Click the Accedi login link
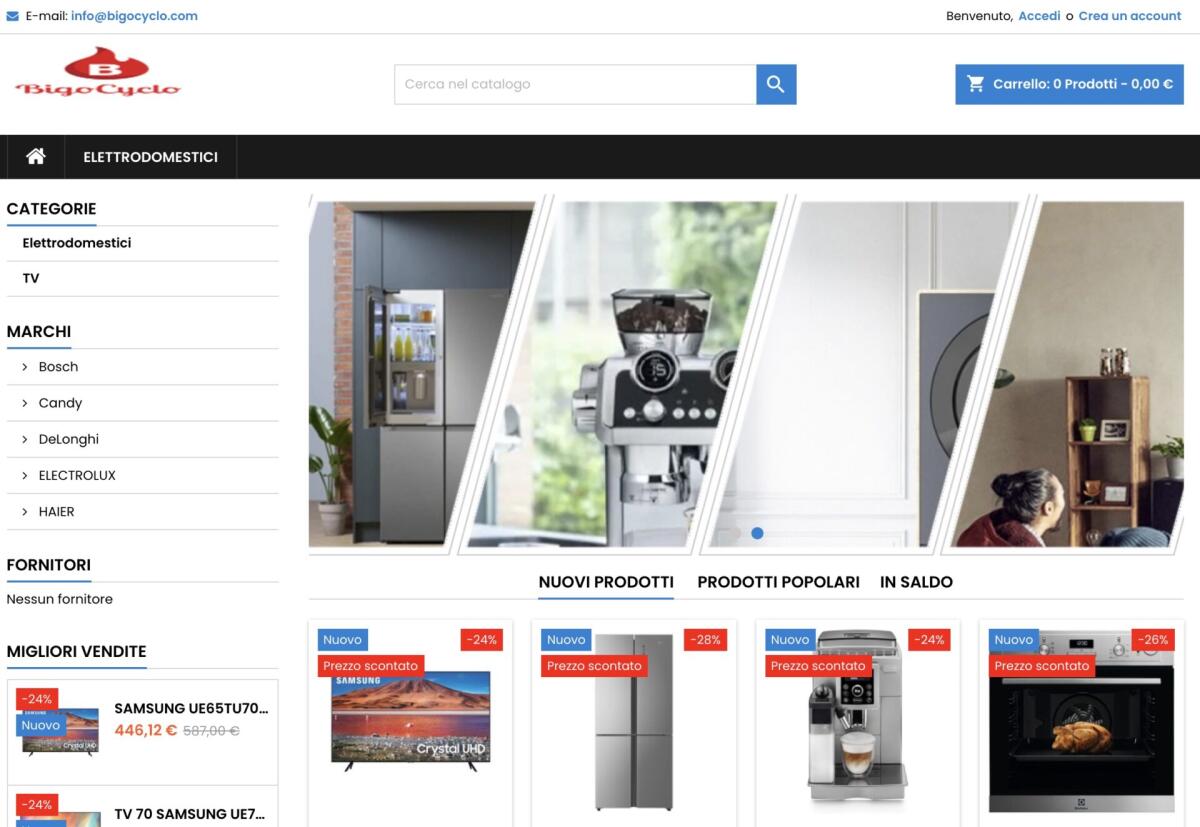 tap(1039, 16)
